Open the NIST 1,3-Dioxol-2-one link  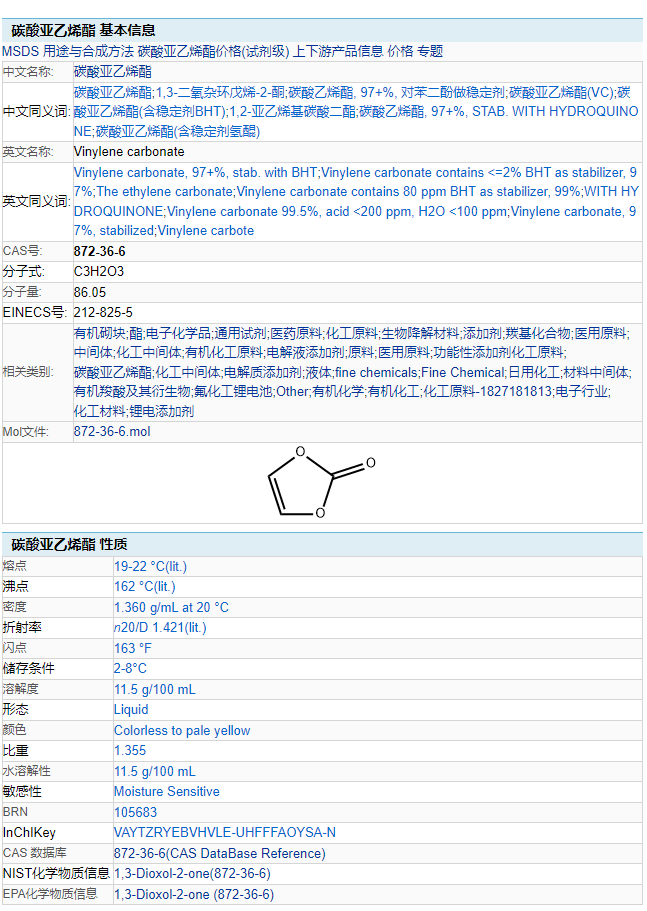click(192, 873)
